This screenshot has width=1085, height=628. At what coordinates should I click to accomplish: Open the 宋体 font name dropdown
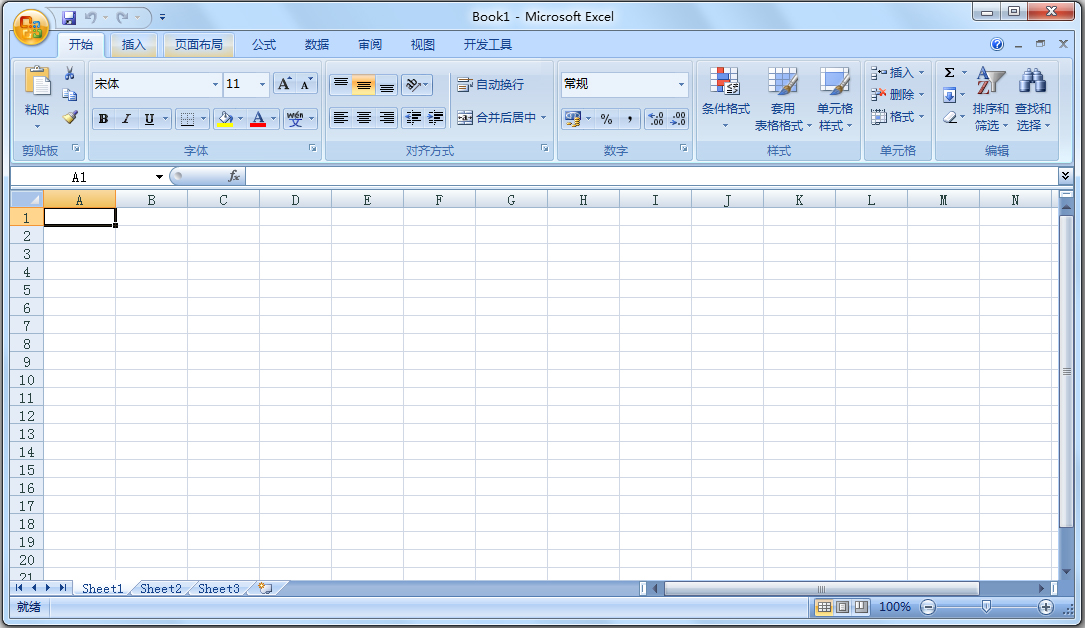tap(215, 84)
